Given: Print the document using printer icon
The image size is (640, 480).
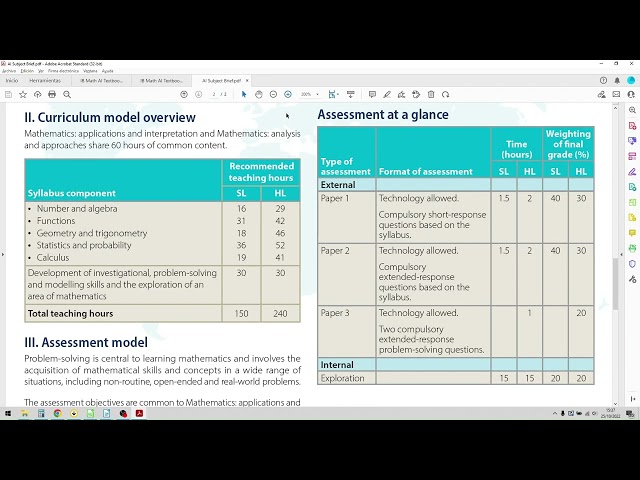Looking at the screenshot, I should click(x=52, y=95).
